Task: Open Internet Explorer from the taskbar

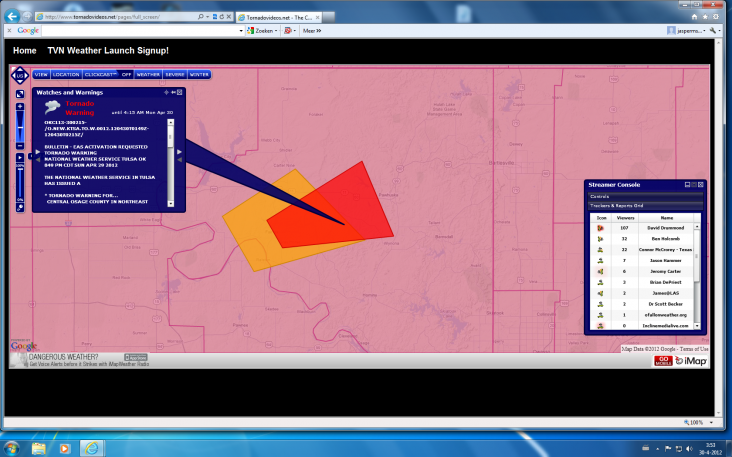Action: (92, 446)
